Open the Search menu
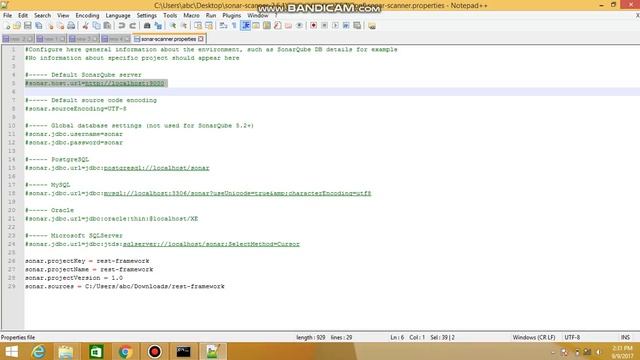Viewport: 640px width, 360px height. pyautogui.click(x=42, y=16)
